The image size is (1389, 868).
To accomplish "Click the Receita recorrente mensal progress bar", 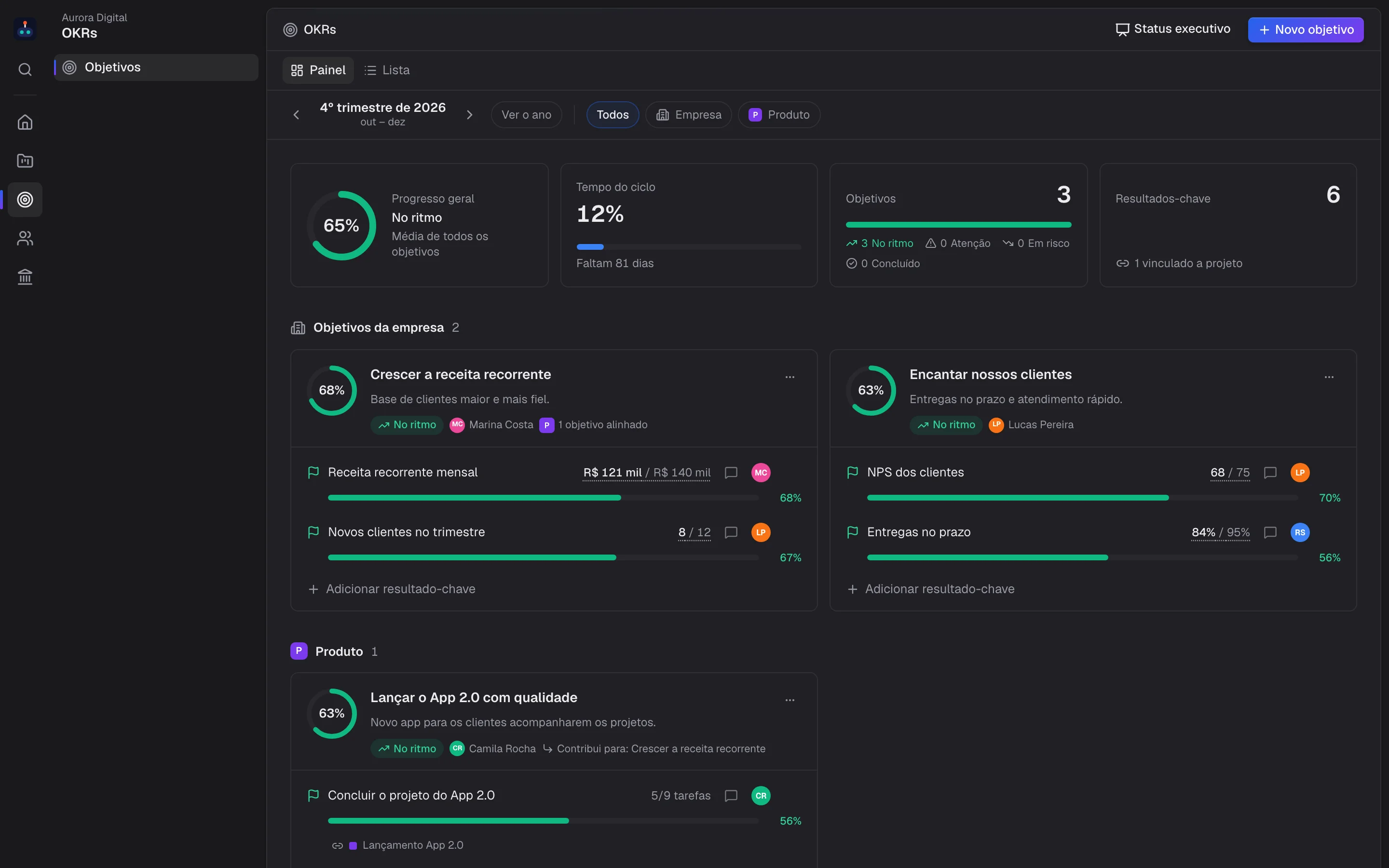I will [543, 498].
